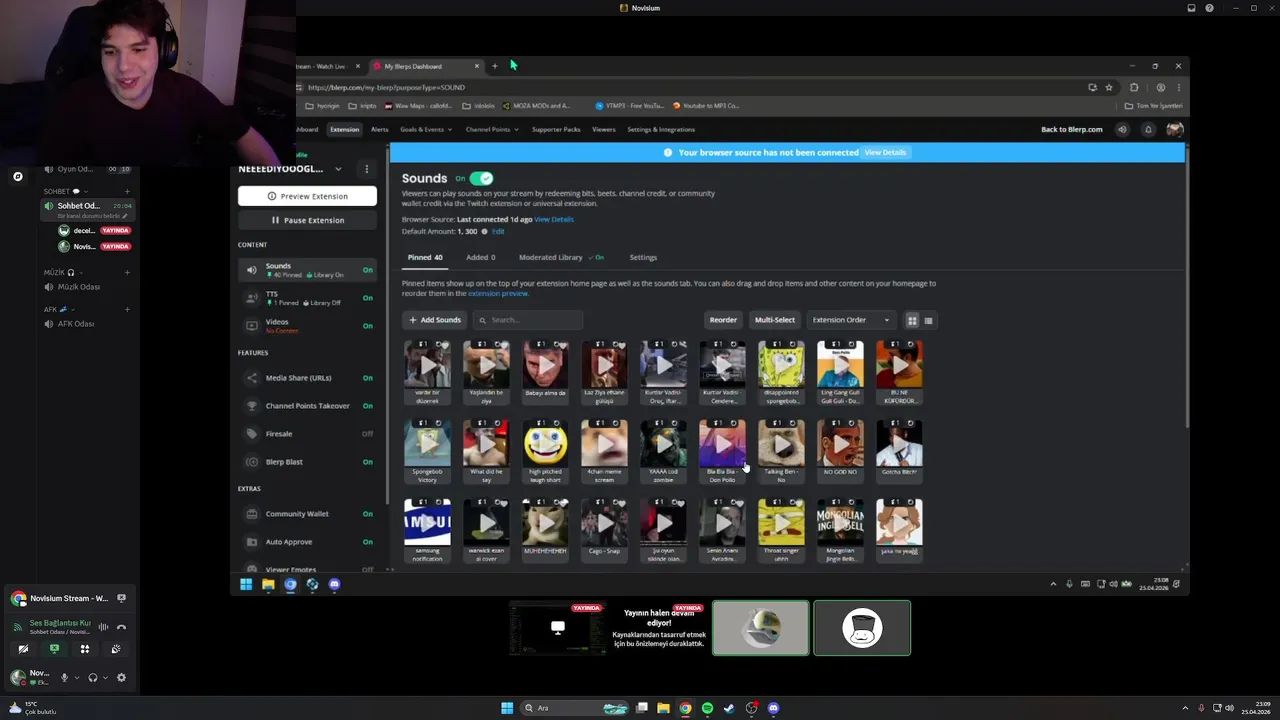The height and width of the screenshot is (720, 1280).
Task: Open Community Wallet in Extras
Action: (x=308, y=514)
